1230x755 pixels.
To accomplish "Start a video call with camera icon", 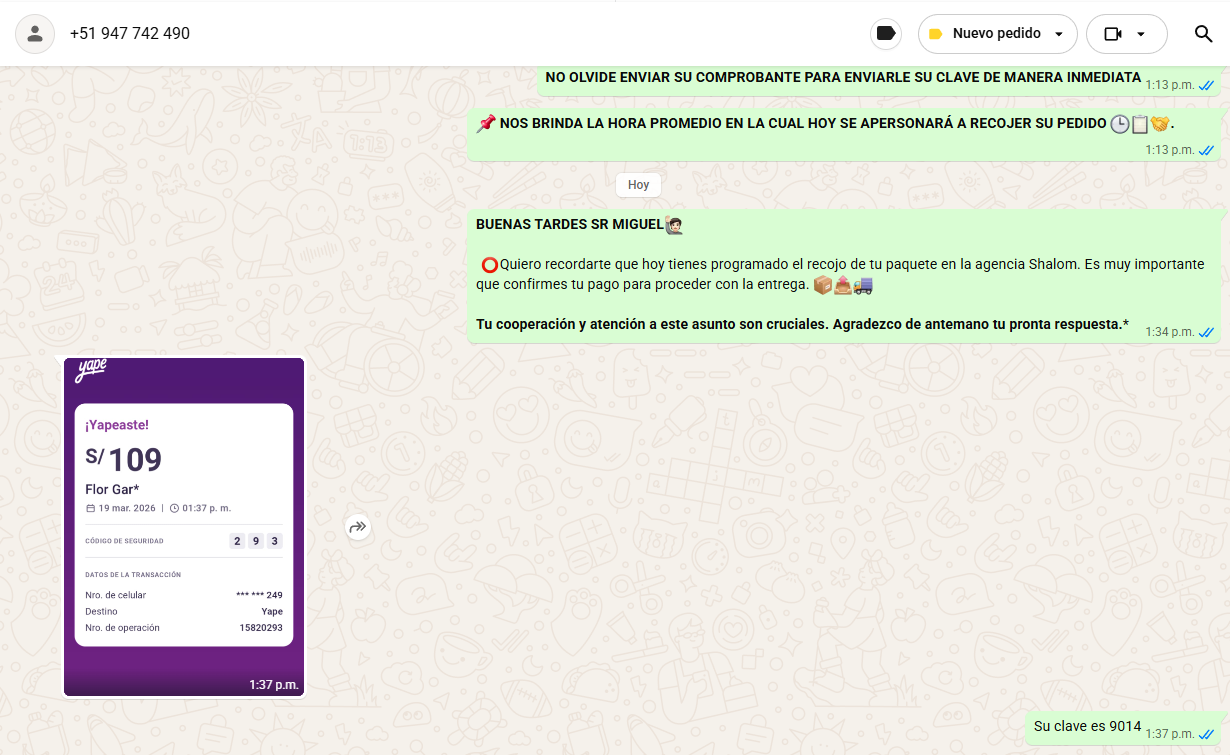I will [1113, 34].
